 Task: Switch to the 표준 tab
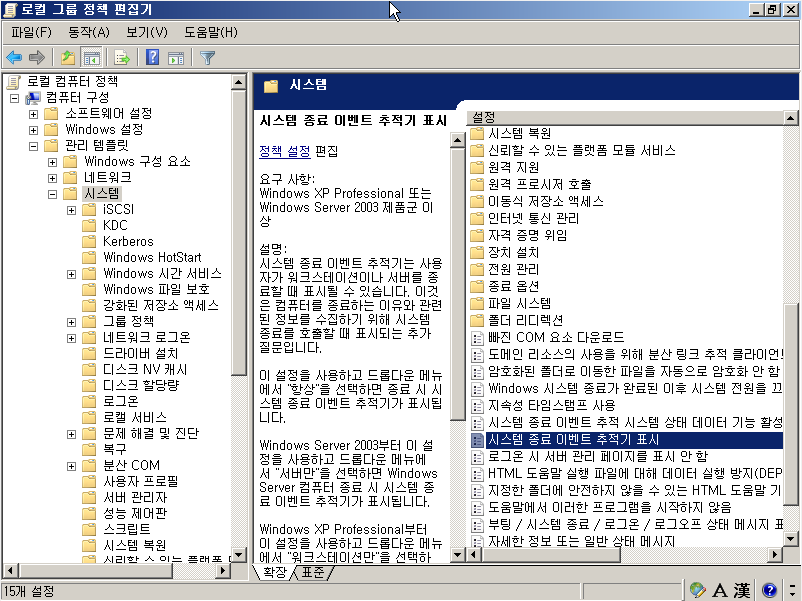(x=313, y=572)
